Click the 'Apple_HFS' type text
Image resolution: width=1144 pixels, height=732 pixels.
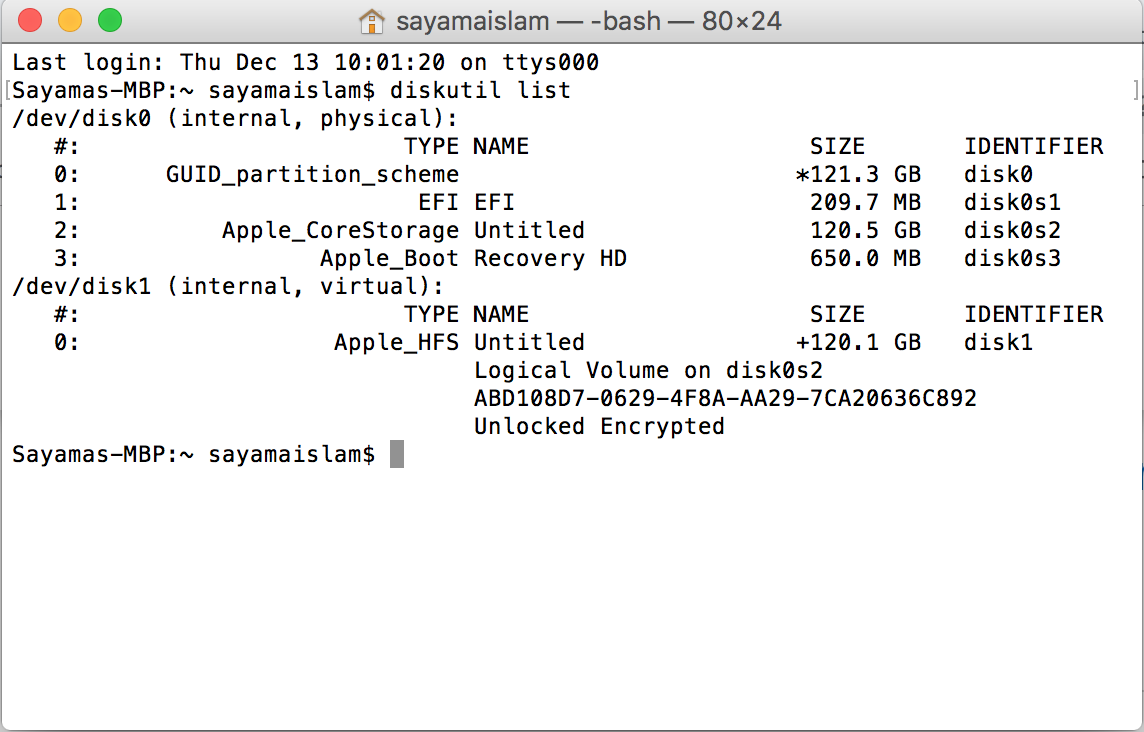396,343
